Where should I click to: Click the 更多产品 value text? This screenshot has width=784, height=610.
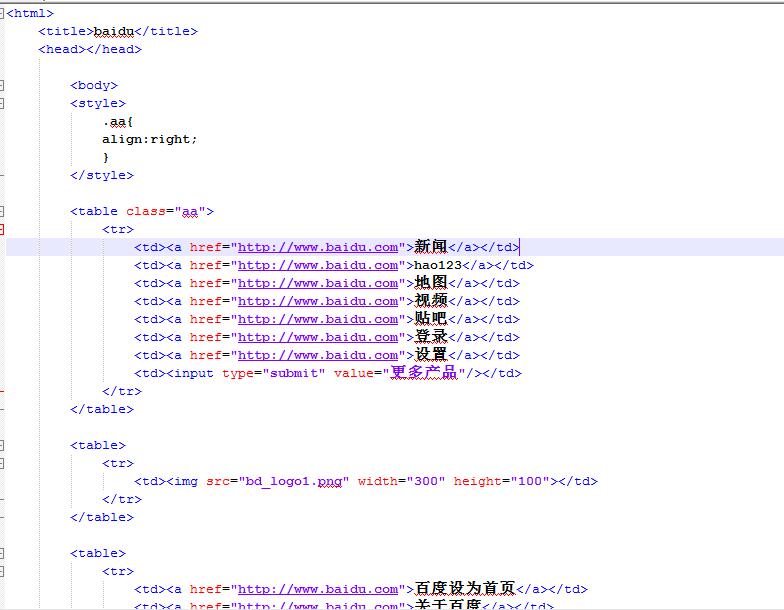[424, 372]
